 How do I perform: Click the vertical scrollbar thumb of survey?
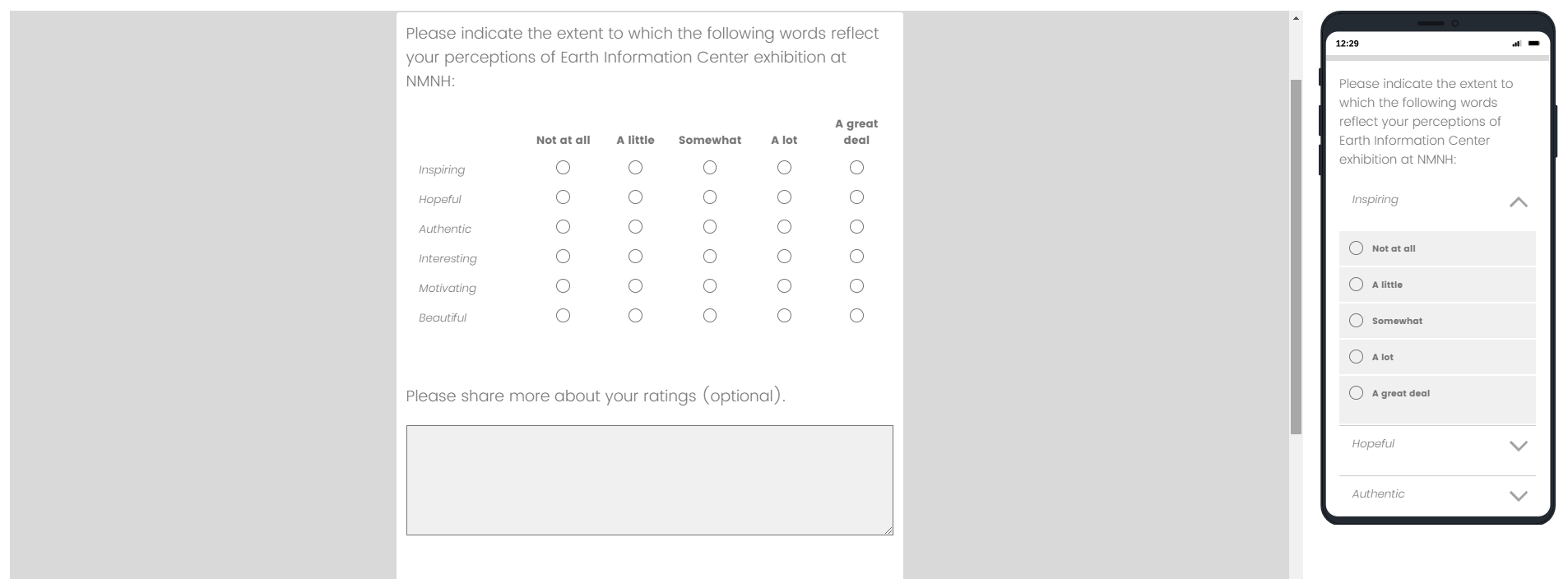click(x=1296, y=255)
